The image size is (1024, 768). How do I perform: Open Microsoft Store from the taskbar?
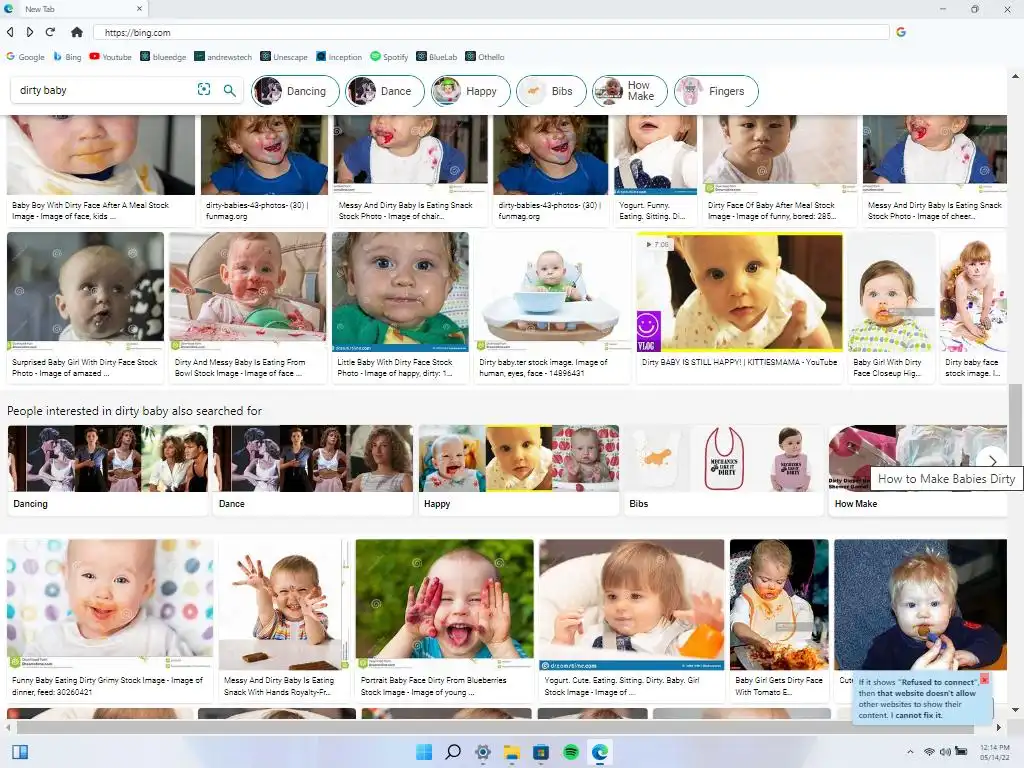541,752
